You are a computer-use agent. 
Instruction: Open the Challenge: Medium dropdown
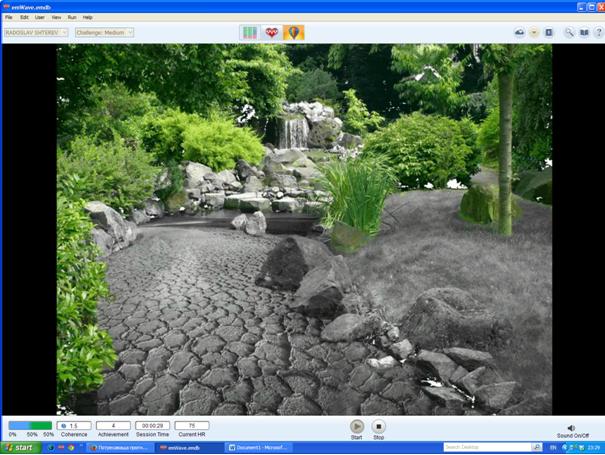click(x=129, y=32)
